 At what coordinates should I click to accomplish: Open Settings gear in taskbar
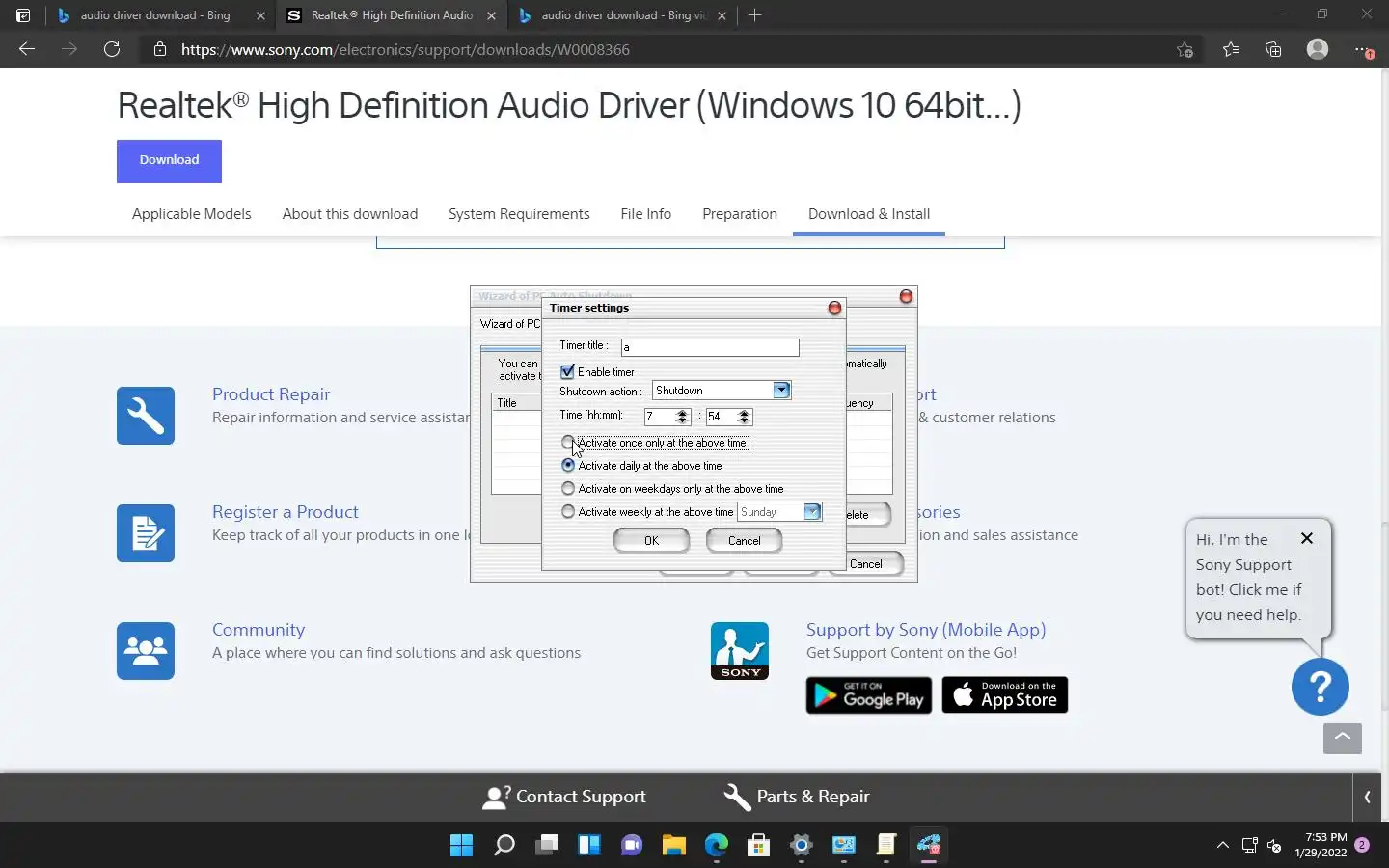click(x=802, y=846)
